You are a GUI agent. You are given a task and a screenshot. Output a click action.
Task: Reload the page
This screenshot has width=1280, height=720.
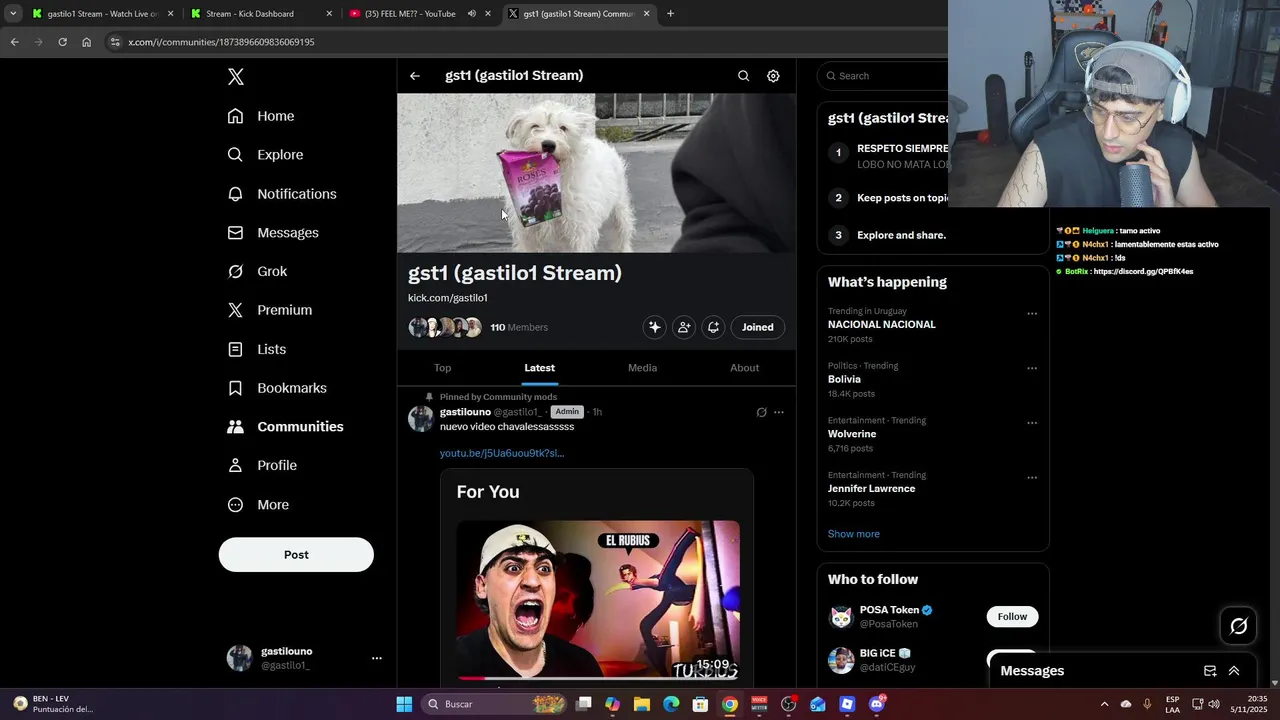62,42
